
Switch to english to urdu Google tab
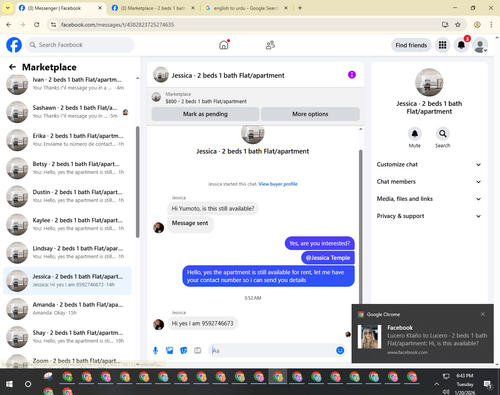tap(246, 8)
